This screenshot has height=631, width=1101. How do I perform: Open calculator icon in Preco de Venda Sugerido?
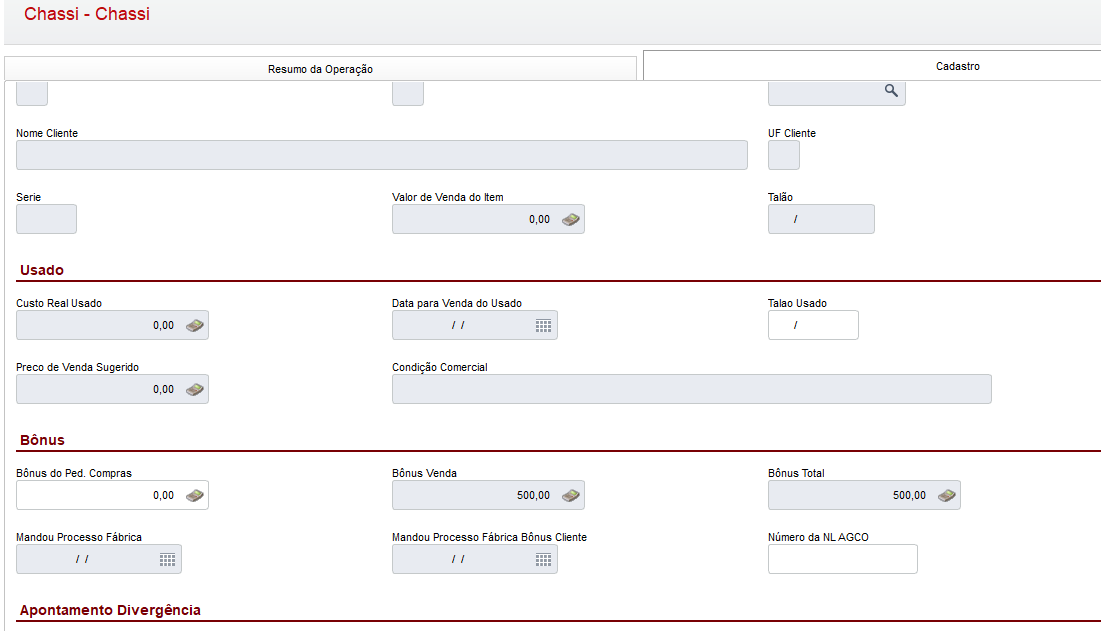point(195,390)
